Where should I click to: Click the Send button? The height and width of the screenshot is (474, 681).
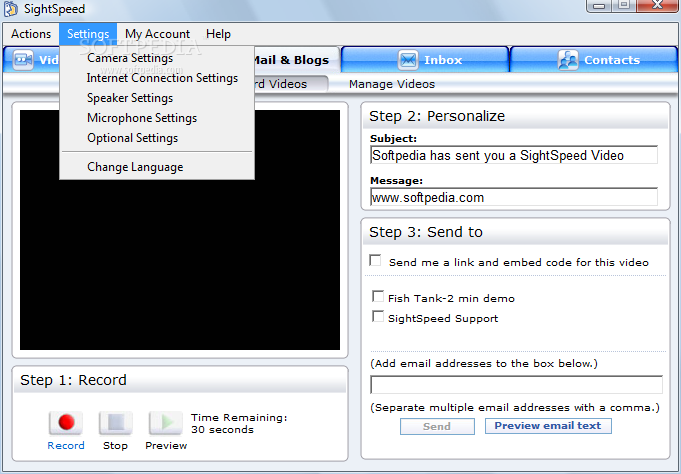point(437,426)
